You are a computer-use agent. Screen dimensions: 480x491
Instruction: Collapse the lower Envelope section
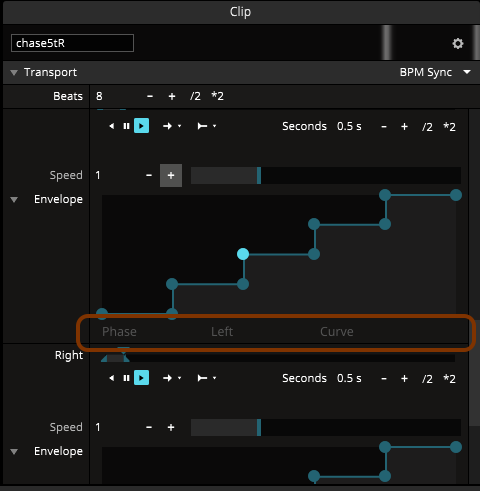click(x=14, y=452)
